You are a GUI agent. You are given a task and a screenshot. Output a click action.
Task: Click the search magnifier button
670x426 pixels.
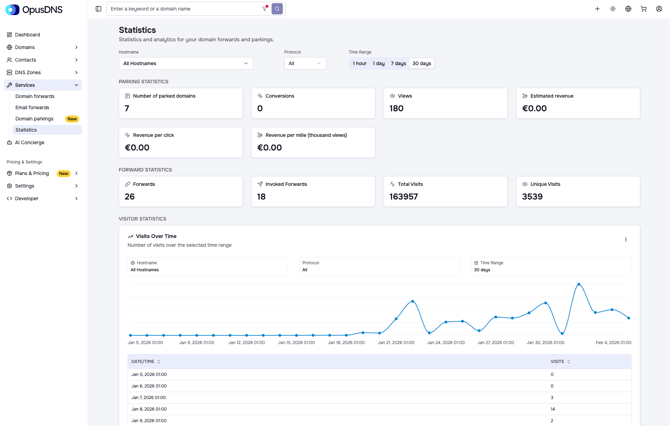point(277,9)
